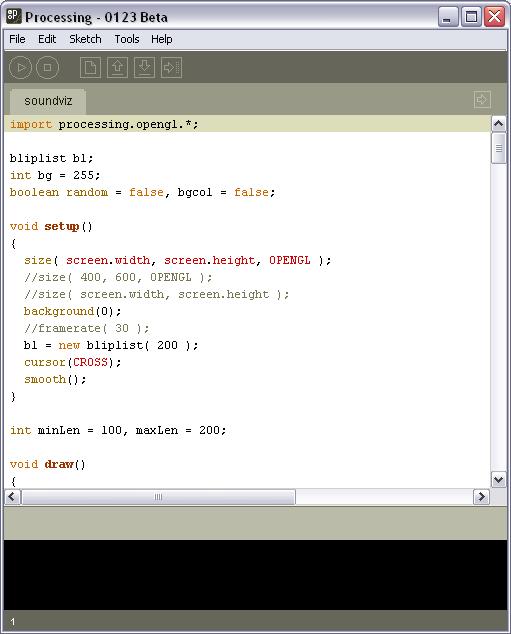The image size is (511, 634).
Task: Click the line 'int bg = 255;'
Action: tap(55, 175)
